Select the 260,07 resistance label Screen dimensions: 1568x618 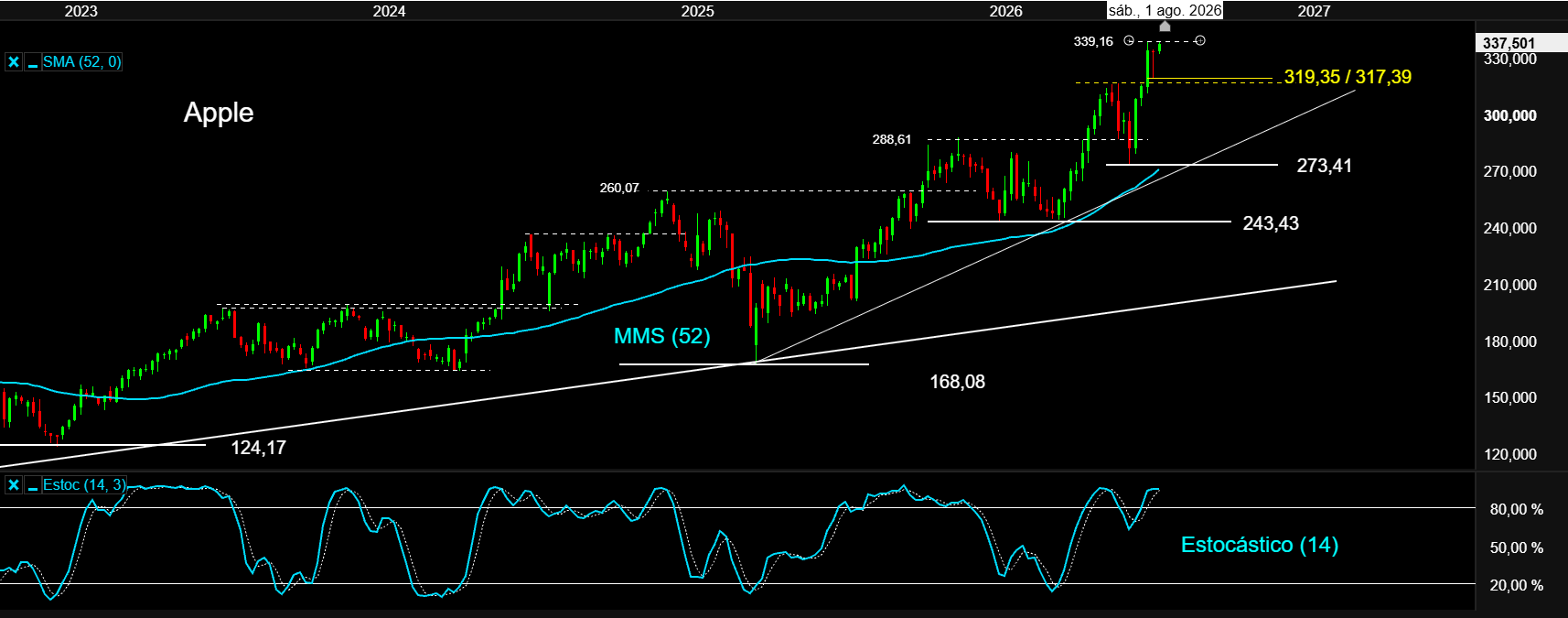tap(619, 188)
